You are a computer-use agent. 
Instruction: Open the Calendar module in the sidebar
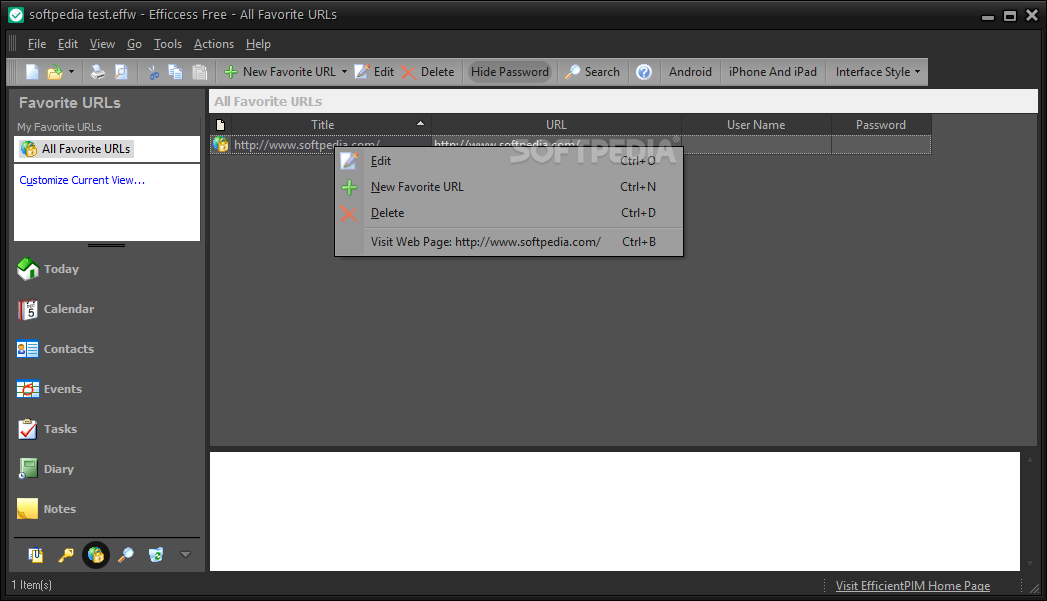[x=55, y=309]
